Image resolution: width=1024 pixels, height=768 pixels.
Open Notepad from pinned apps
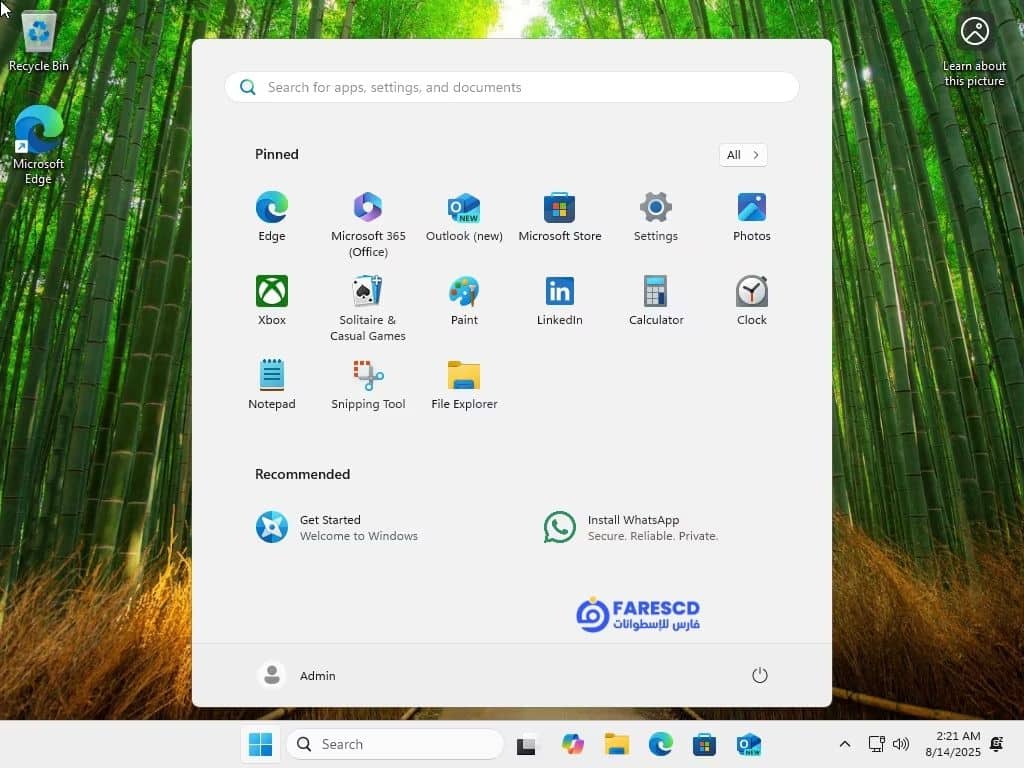(x=272, y=385)
